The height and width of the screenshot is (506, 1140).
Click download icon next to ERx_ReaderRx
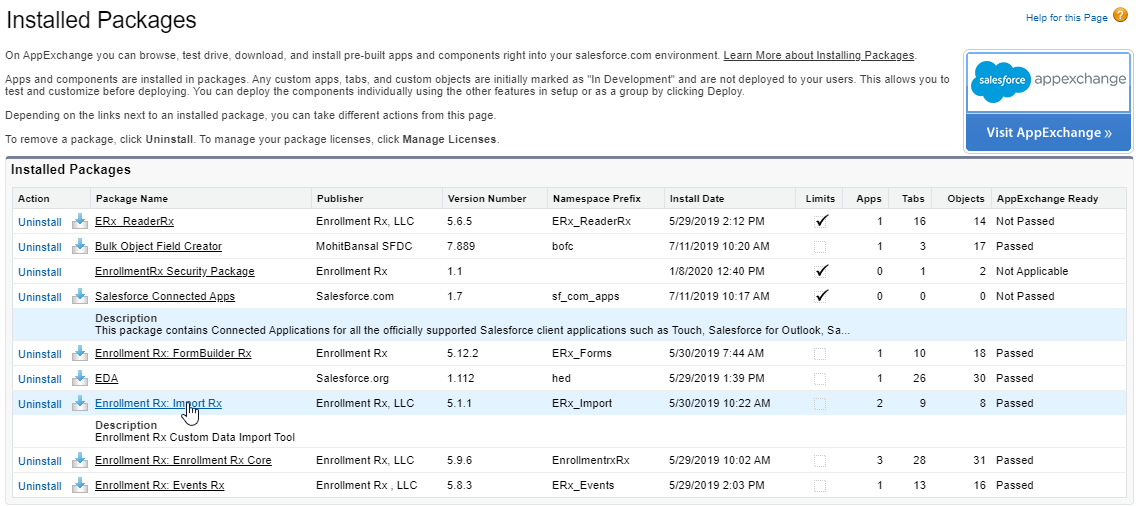click(x=80, y=221)
